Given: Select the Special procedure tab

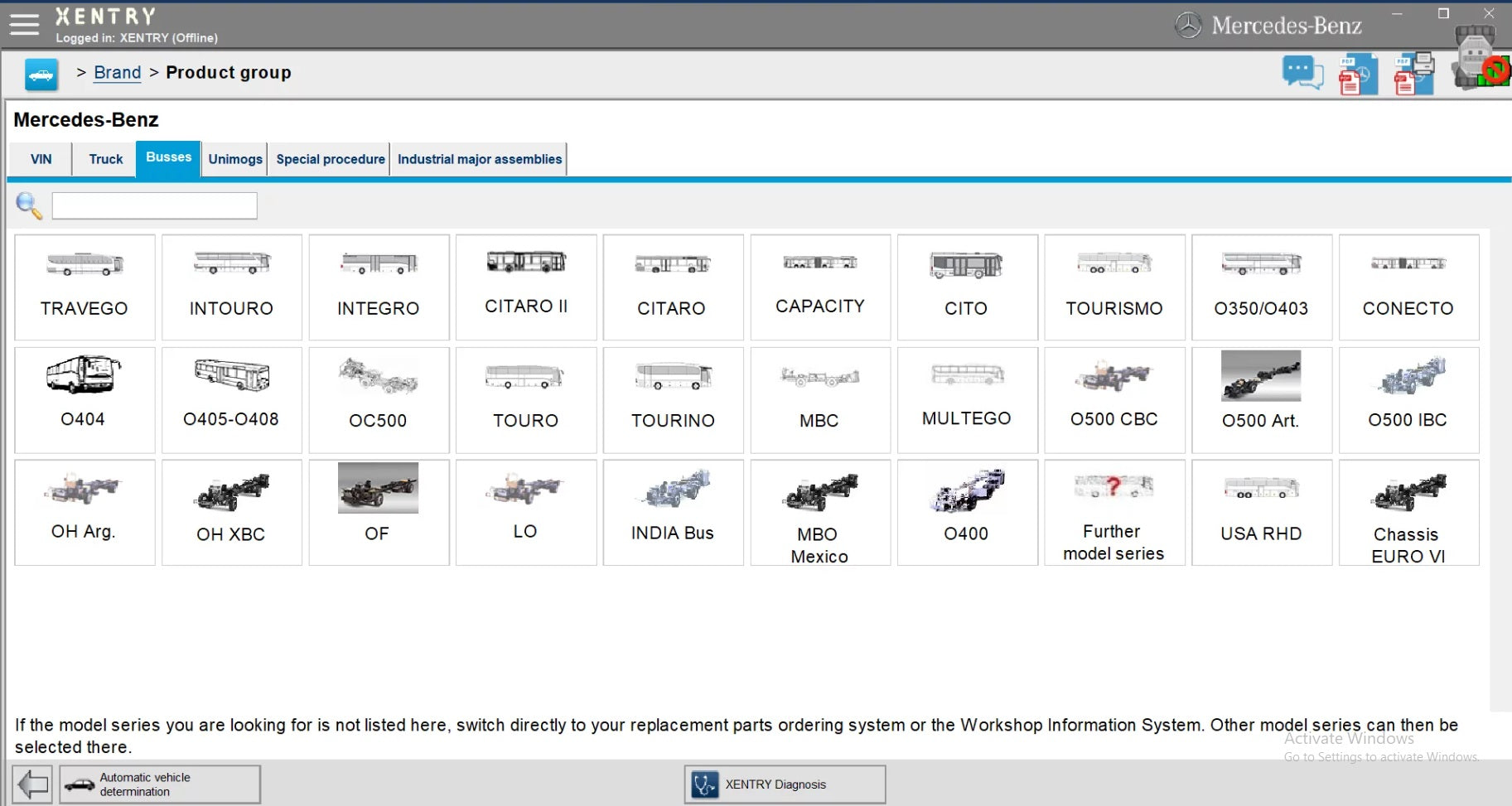Looking at the screenshot, I should coord(330,159).
